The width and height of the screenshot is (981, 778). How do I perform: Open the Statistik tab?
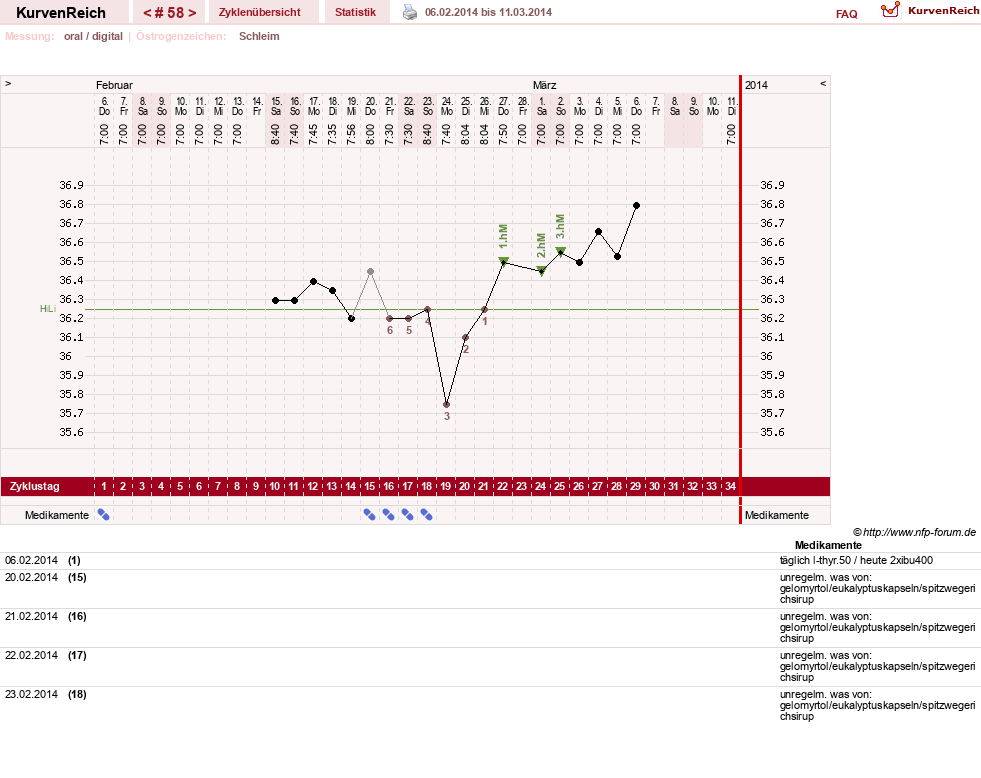pyautogui.click(x=355, y=13)
